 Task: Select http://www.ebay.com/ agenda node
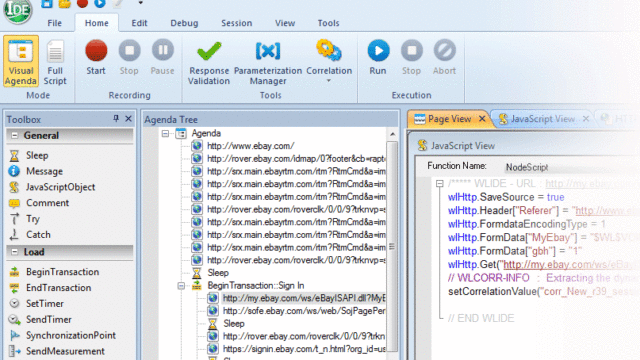click(250, 146)
